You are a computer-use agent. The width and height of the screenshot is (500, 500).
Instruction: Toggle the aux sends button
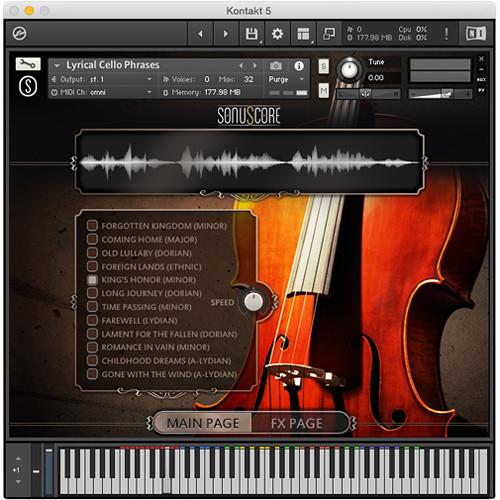[481, 80]
